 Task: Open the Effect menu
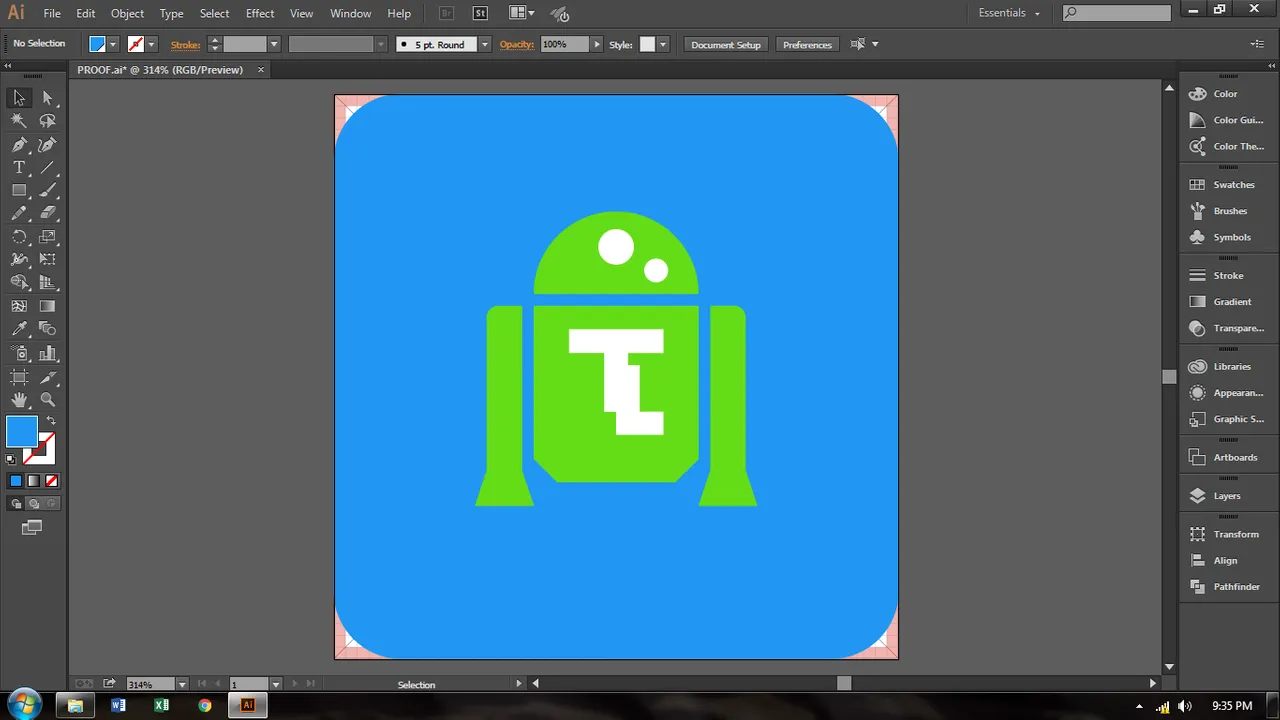[x=260, y=13]
